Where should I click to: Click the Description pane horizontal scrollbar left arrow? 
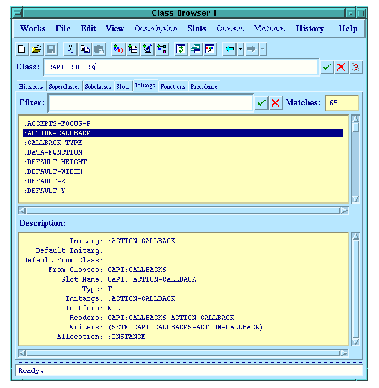click(x=22, y=353)
